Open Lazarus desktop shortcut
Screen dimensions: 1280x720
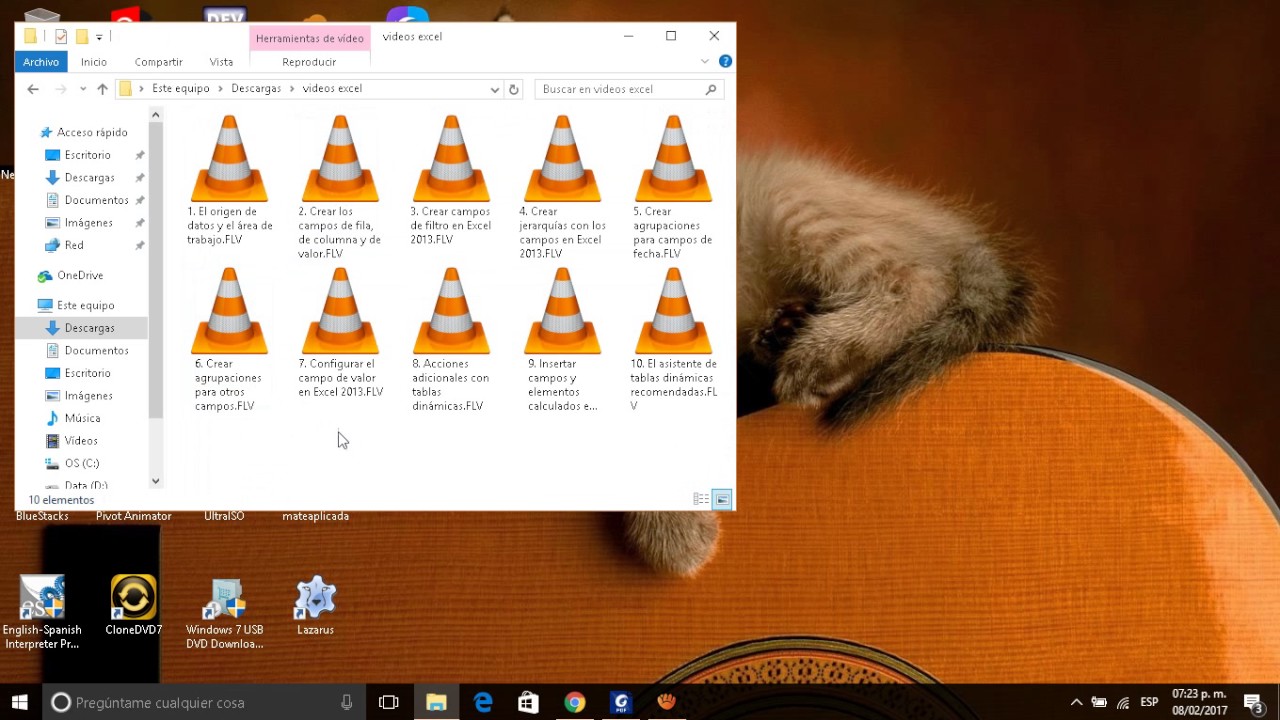coord(315,605)
